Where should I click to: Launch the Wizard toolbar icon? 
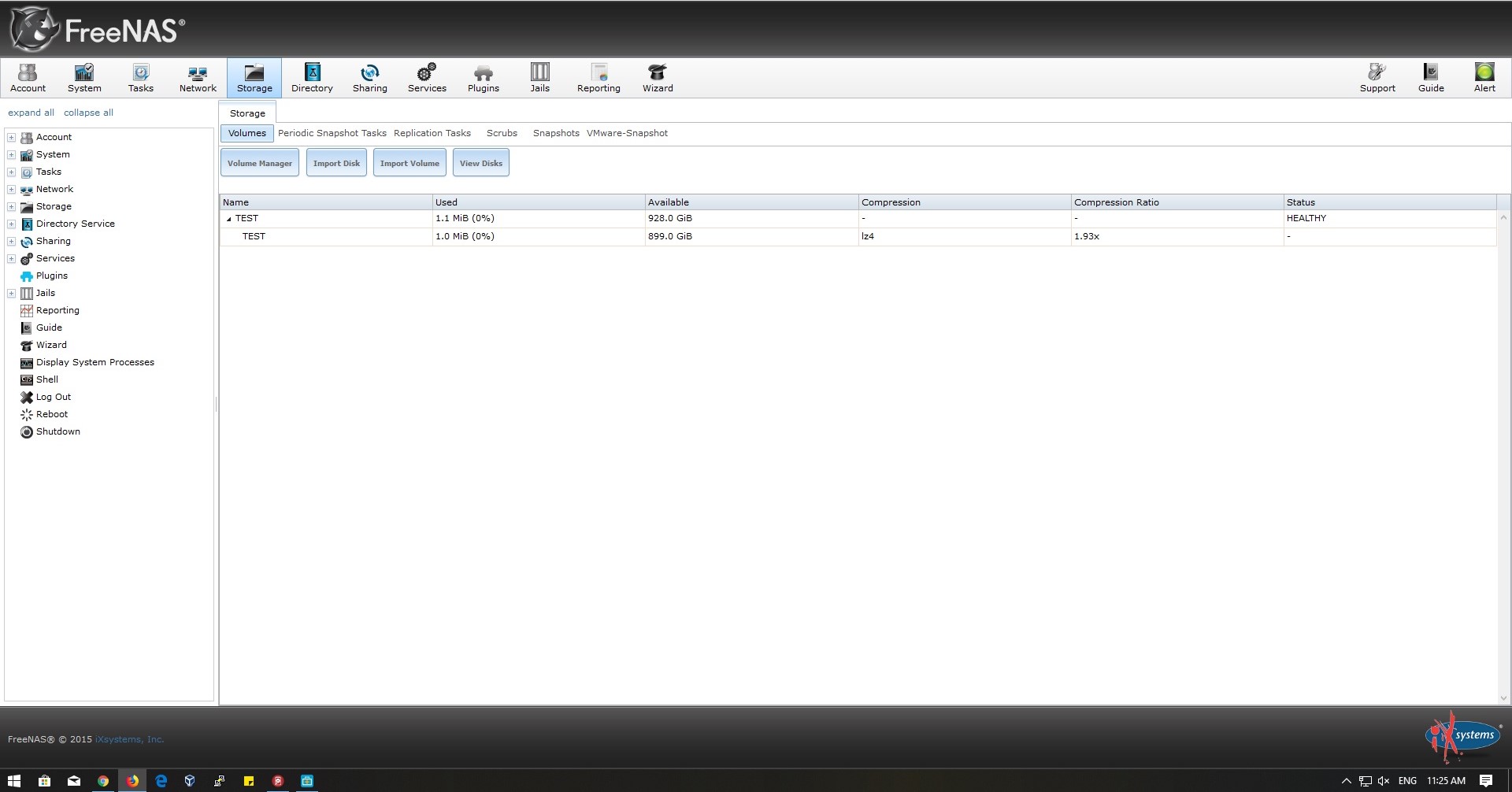click(x=658, y=78)
